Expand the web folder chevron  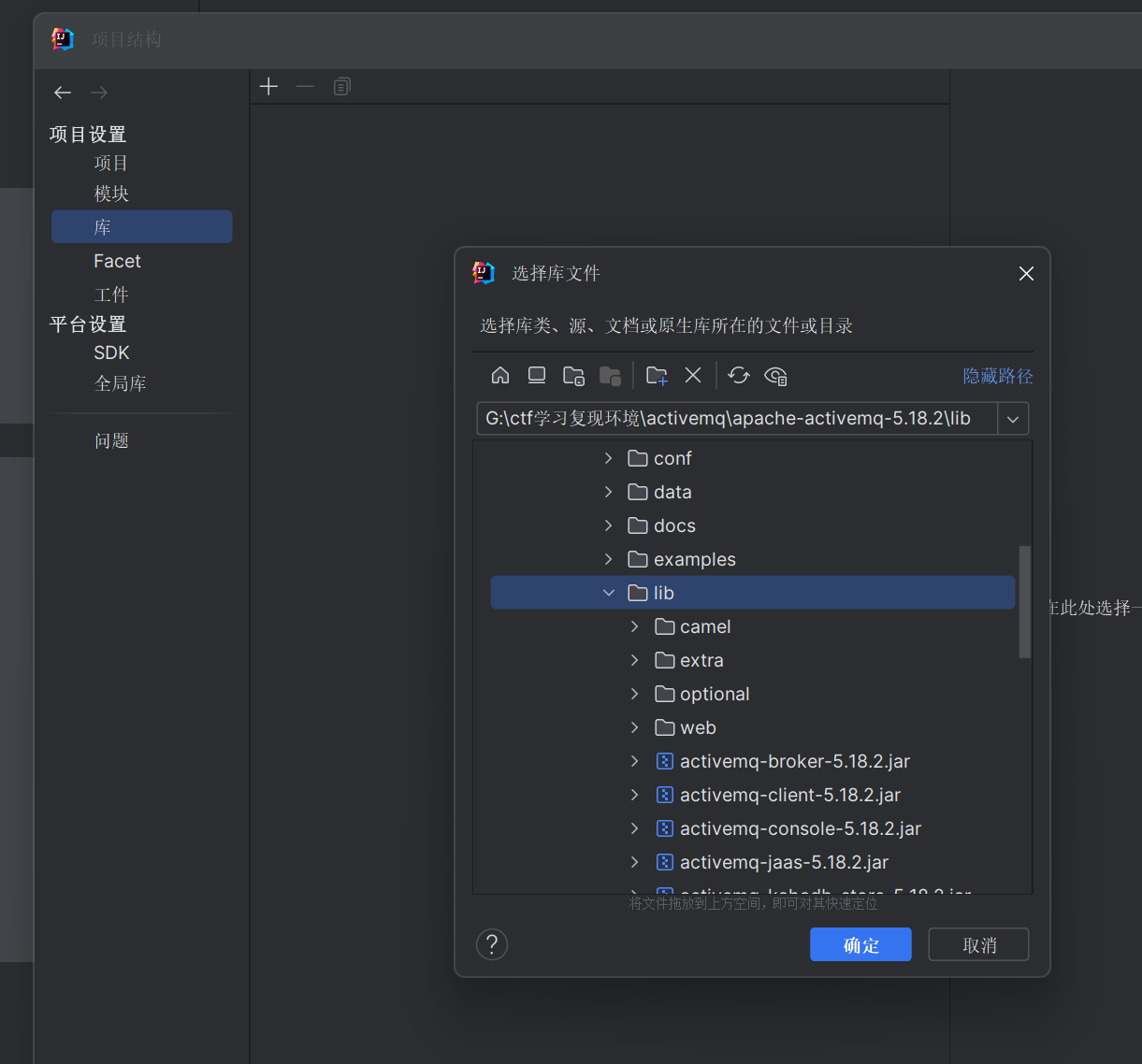(635, 727)
